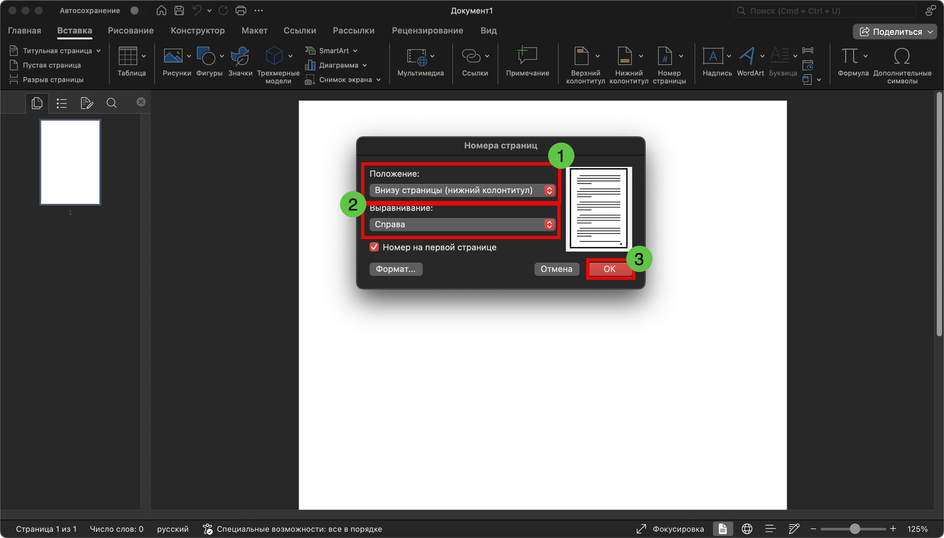
Task: Open the Home icon in title bar
Action: click(x=161, y=10)
